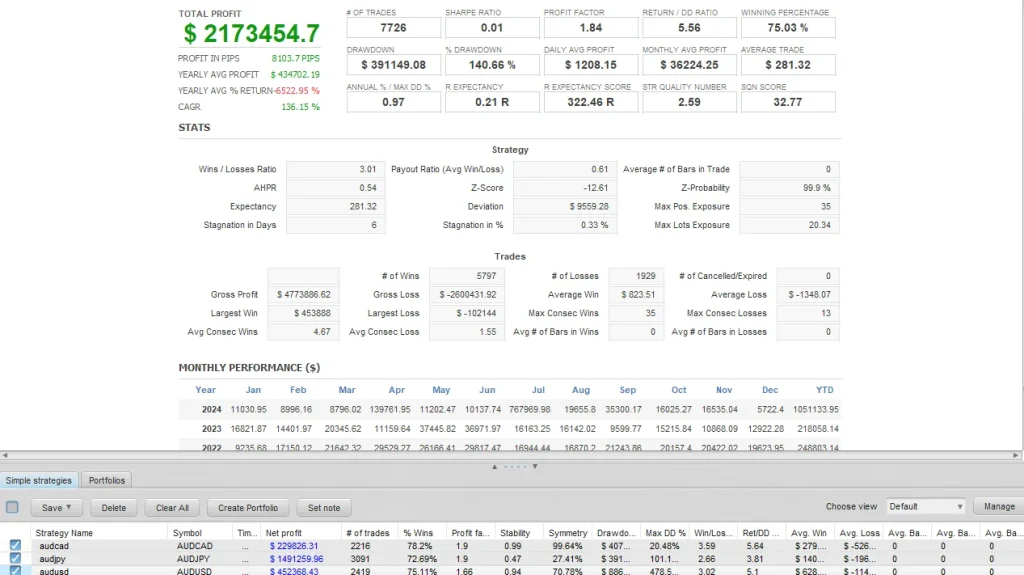Screen dimensions: 1024x575
Task: Uncheck the audcad strategy checkbox
Action: (15, 546)
